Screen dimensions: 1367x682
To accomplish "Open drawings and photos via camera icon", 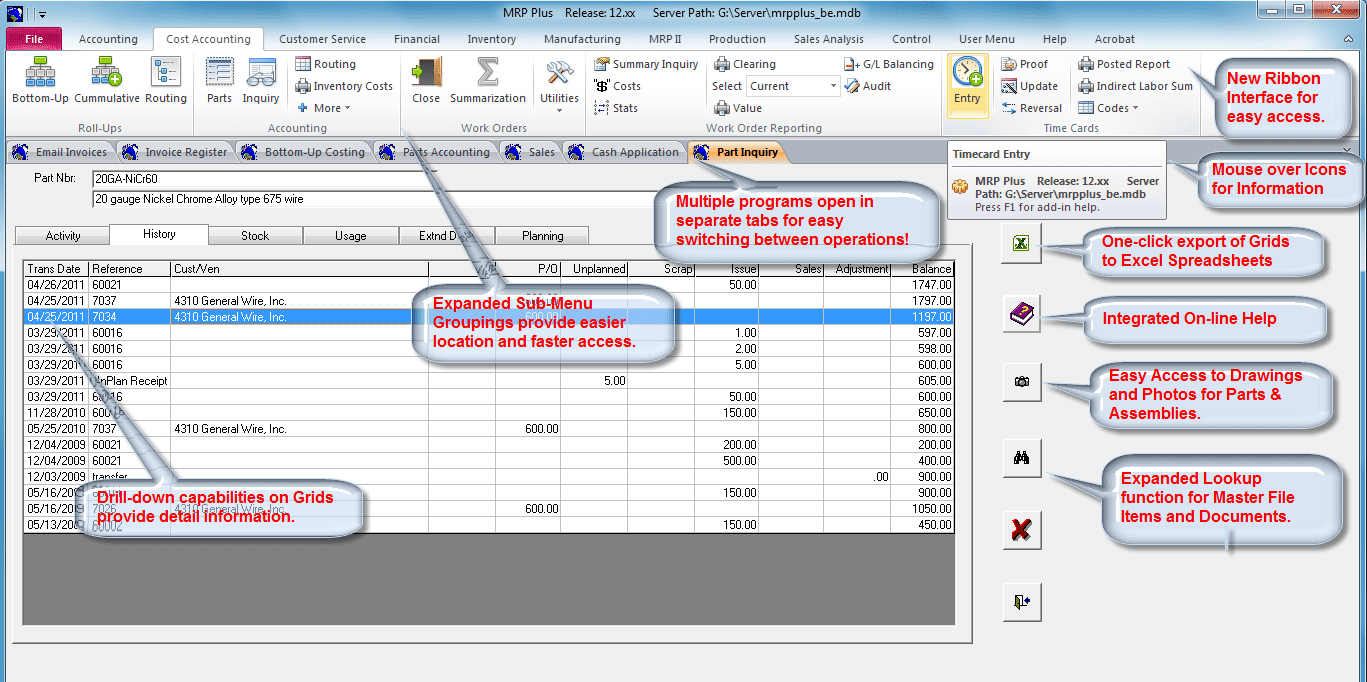I will coord(1021,381).
